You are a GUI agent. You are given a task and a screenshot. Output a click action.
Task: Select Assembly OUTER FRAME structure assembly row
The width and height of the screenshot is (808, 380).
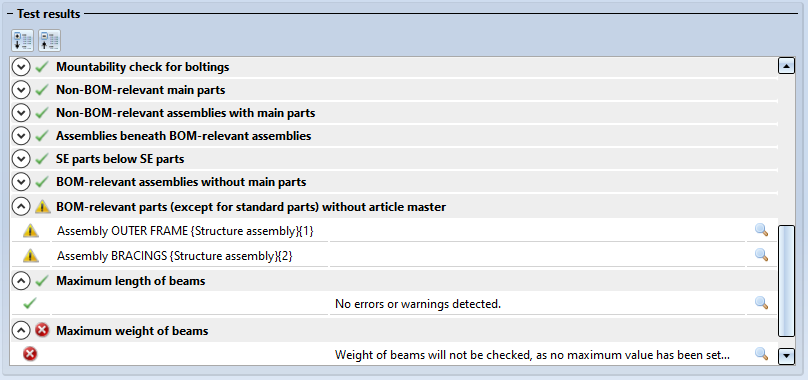click(394, 231)
